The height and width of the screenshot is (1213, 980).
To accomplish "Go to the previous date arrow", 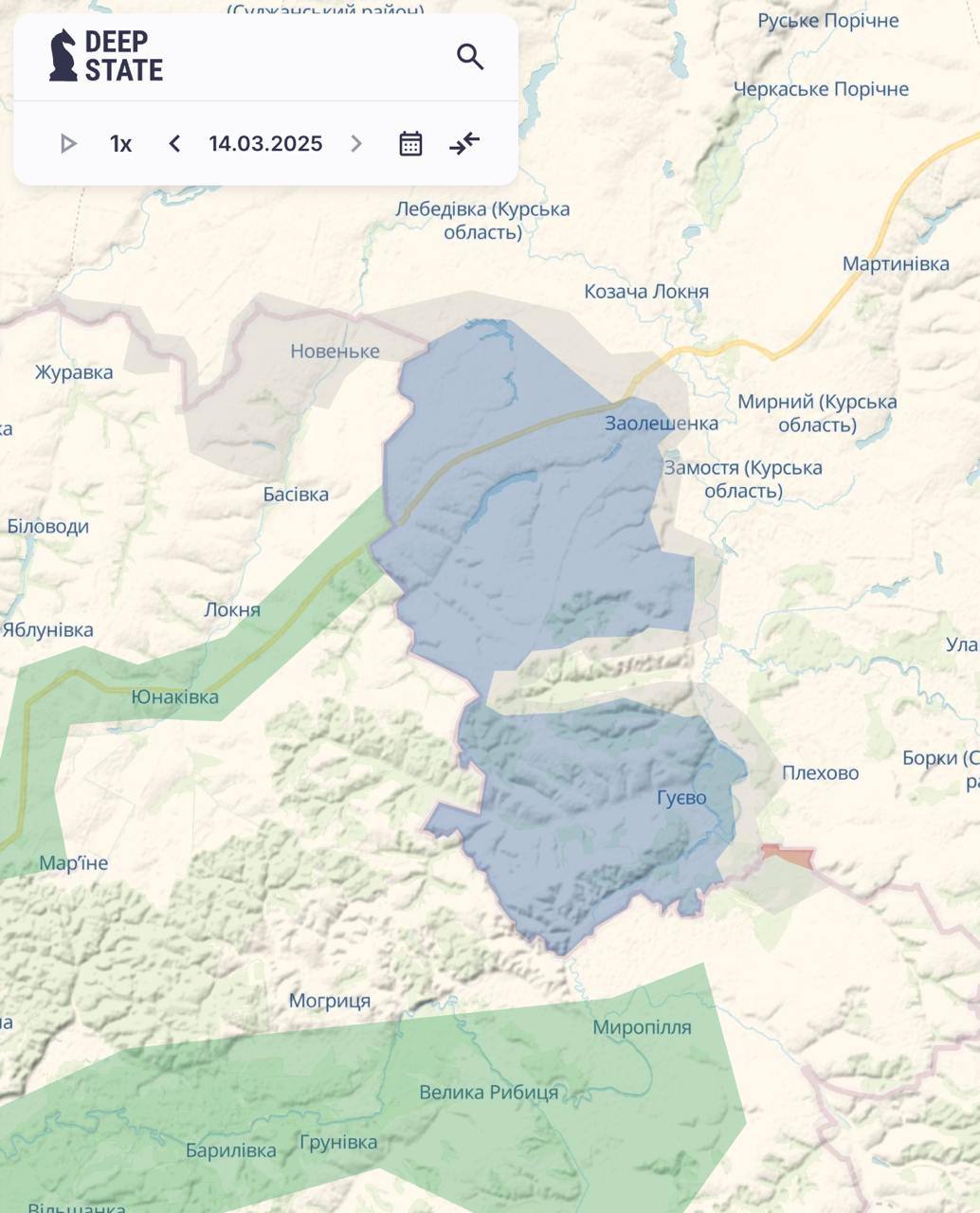I will coord(174,144).
